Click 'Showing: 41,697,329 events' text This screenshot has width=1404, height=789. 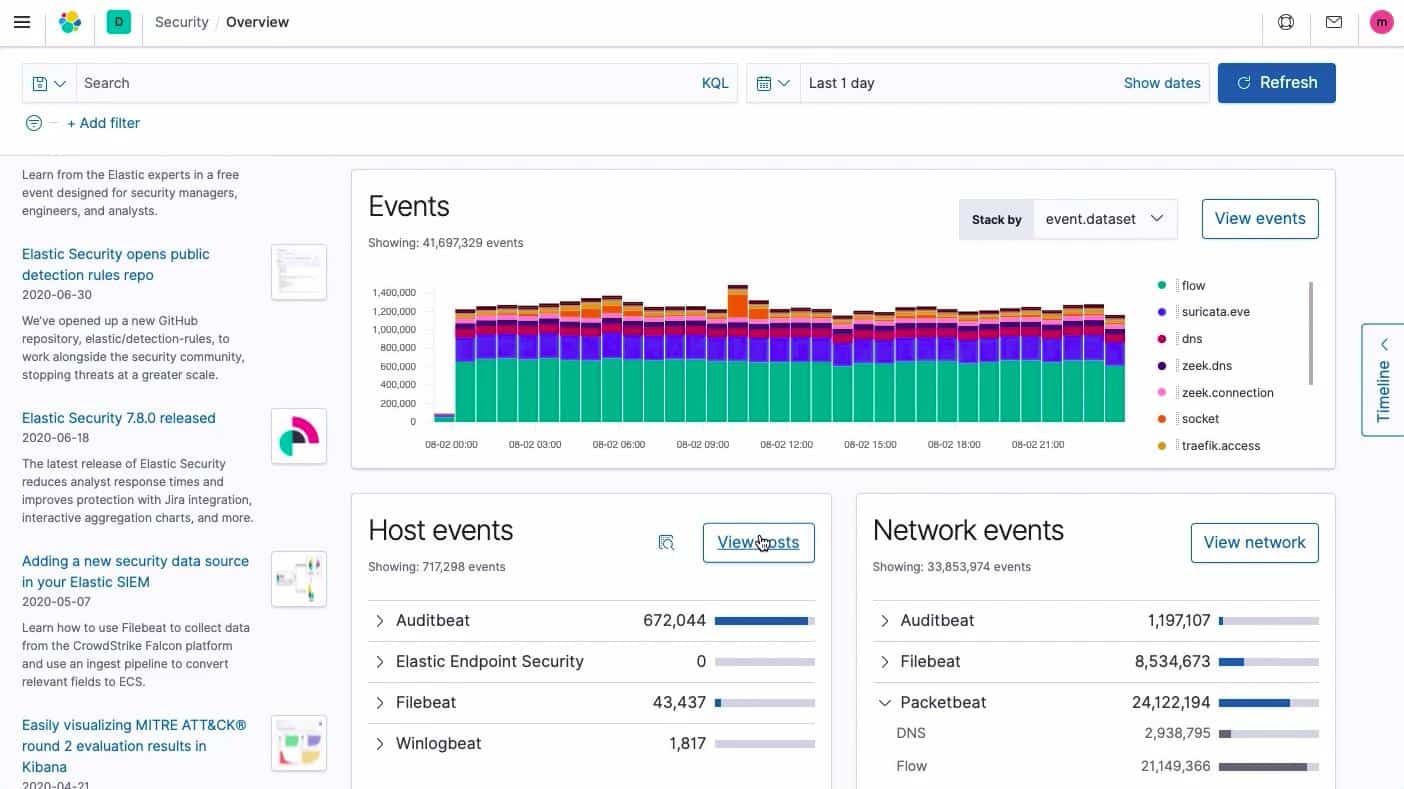click(x=446, y=243)
